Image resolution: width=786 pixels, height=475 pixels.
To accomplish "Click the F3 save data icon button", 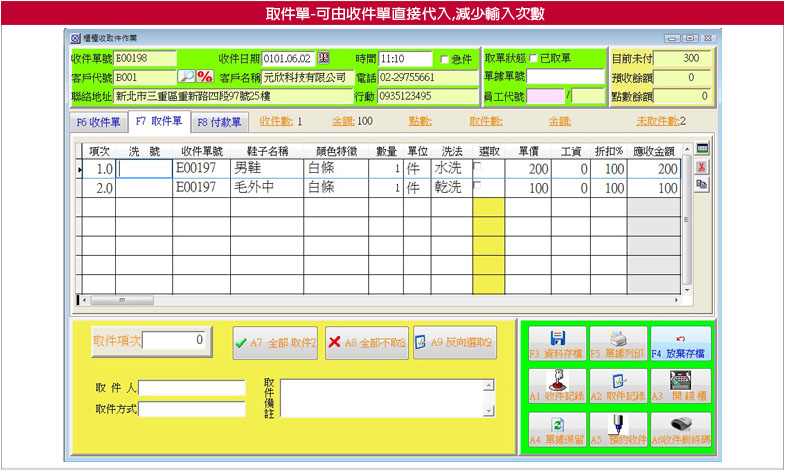I will (557, 342).
